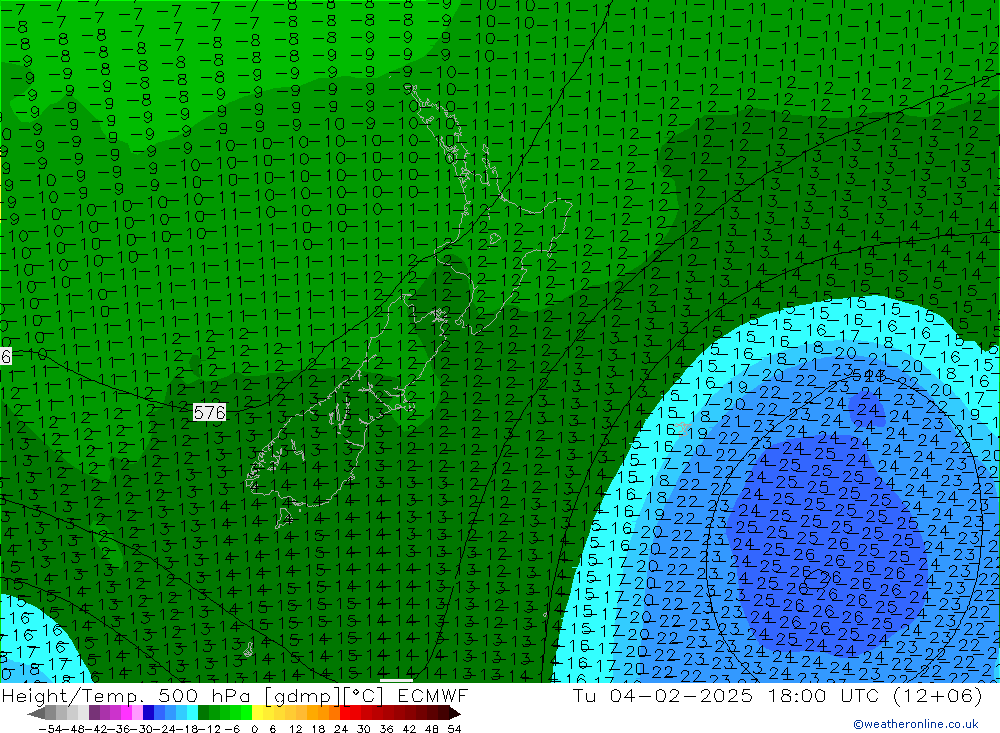Pick the bright yellow swatch in the legend
The image size is (1000, 733).
click(258, 712)
